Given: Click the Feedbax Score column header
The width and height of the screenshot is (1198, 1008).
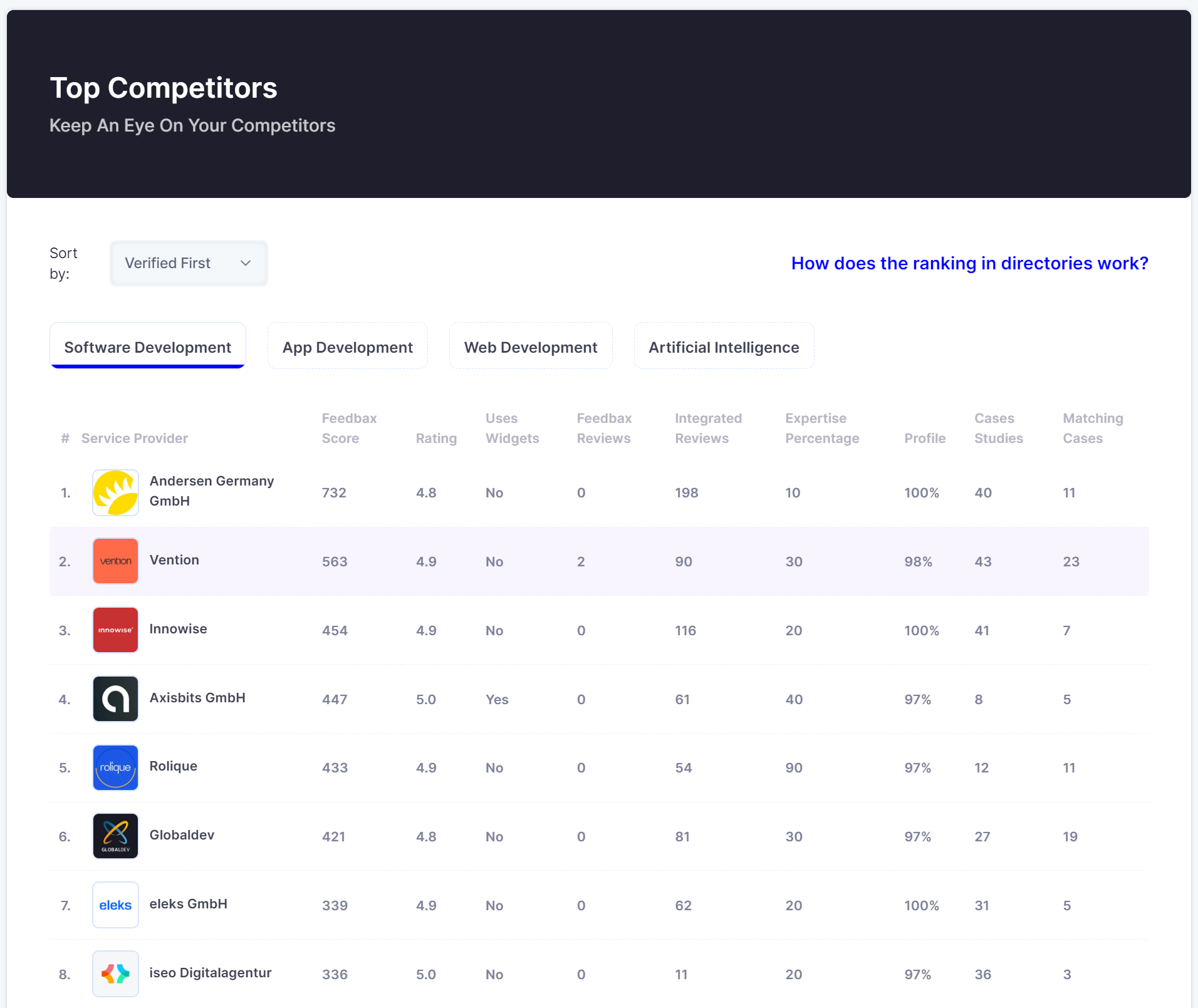Looking at the screenshot, I should tap(349, 429).
